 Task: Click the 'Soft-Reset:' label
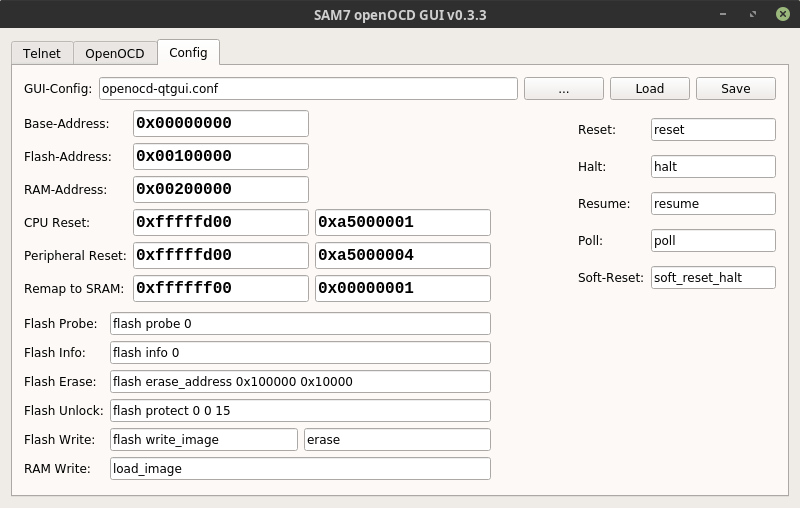[x=611, y=278]
